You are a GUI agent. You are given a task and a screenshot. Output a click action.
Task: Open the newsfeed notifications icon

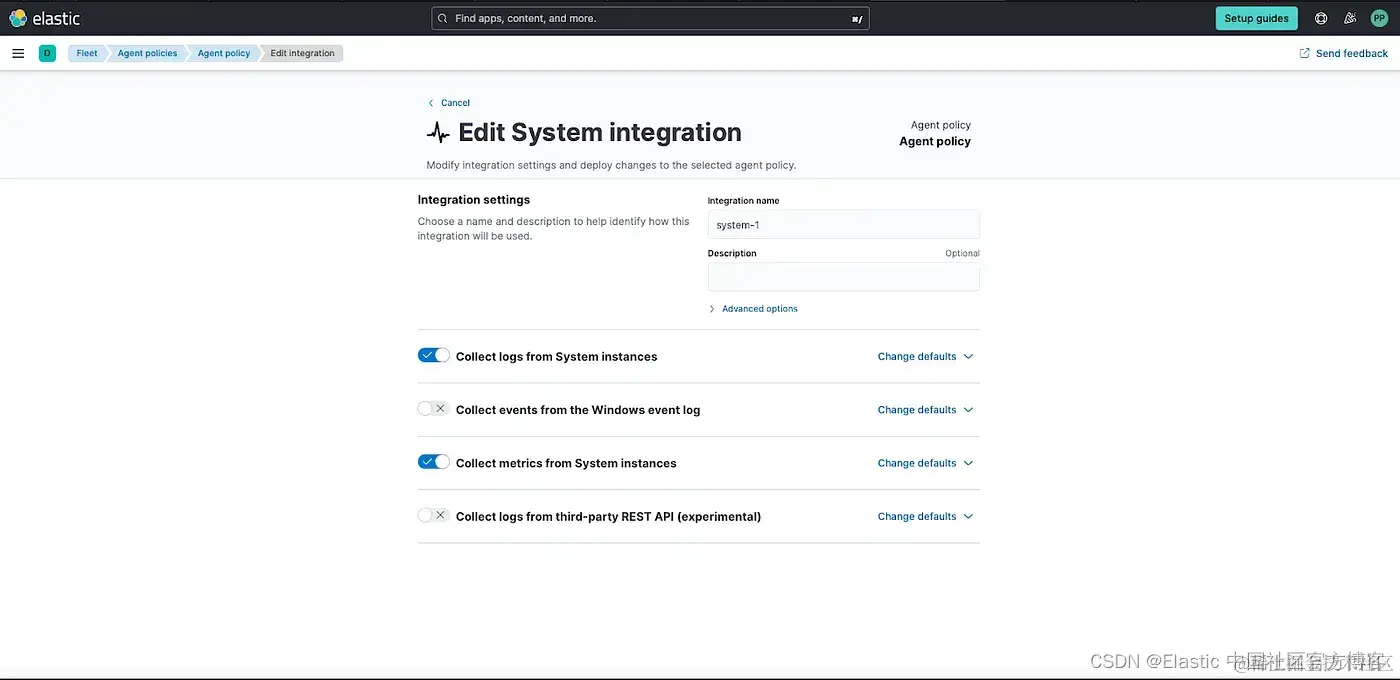[1350, 18]
